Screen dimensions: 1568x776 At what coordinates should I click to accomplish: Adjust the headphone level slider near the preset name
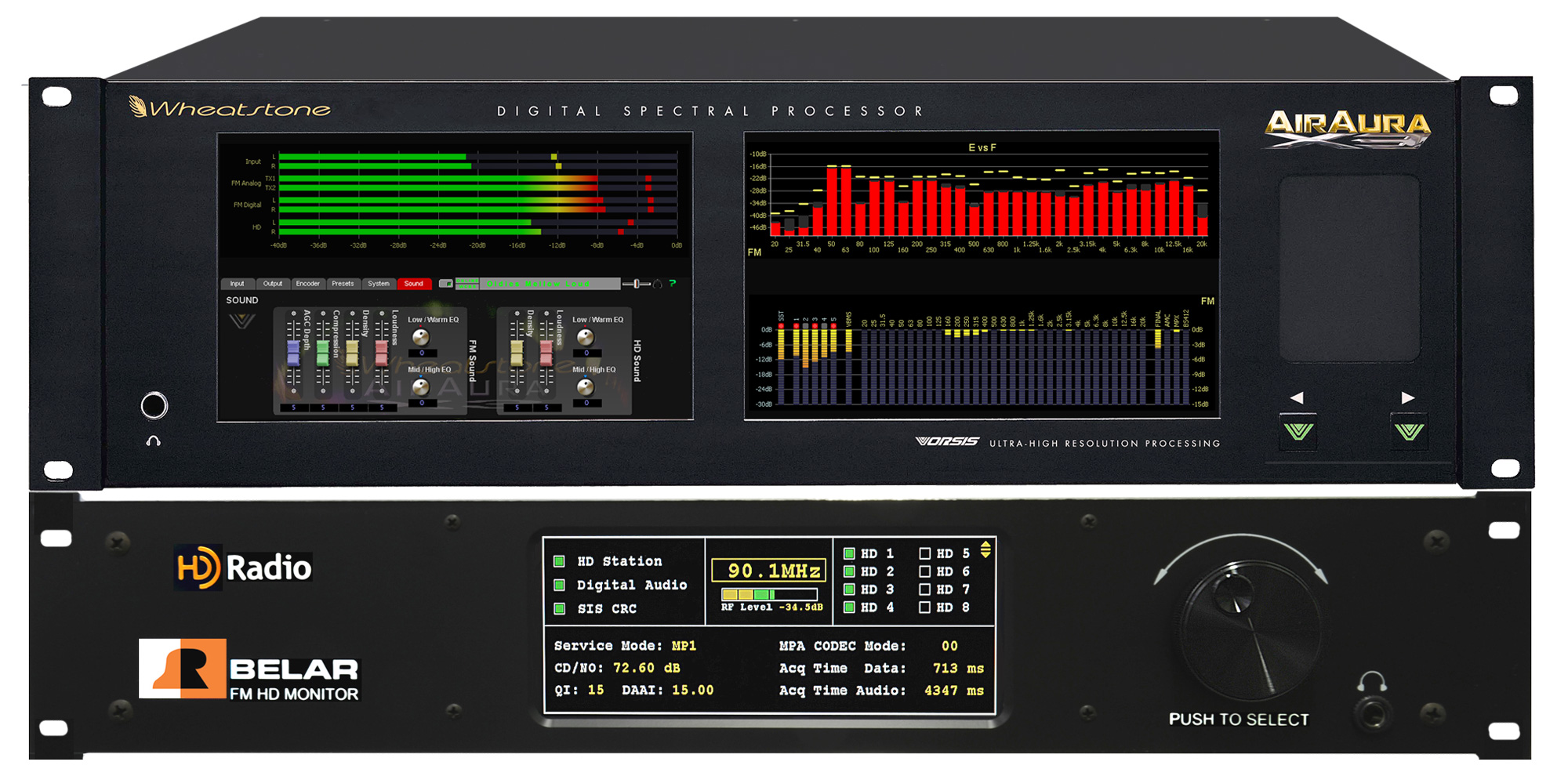(x=637, y=284)
